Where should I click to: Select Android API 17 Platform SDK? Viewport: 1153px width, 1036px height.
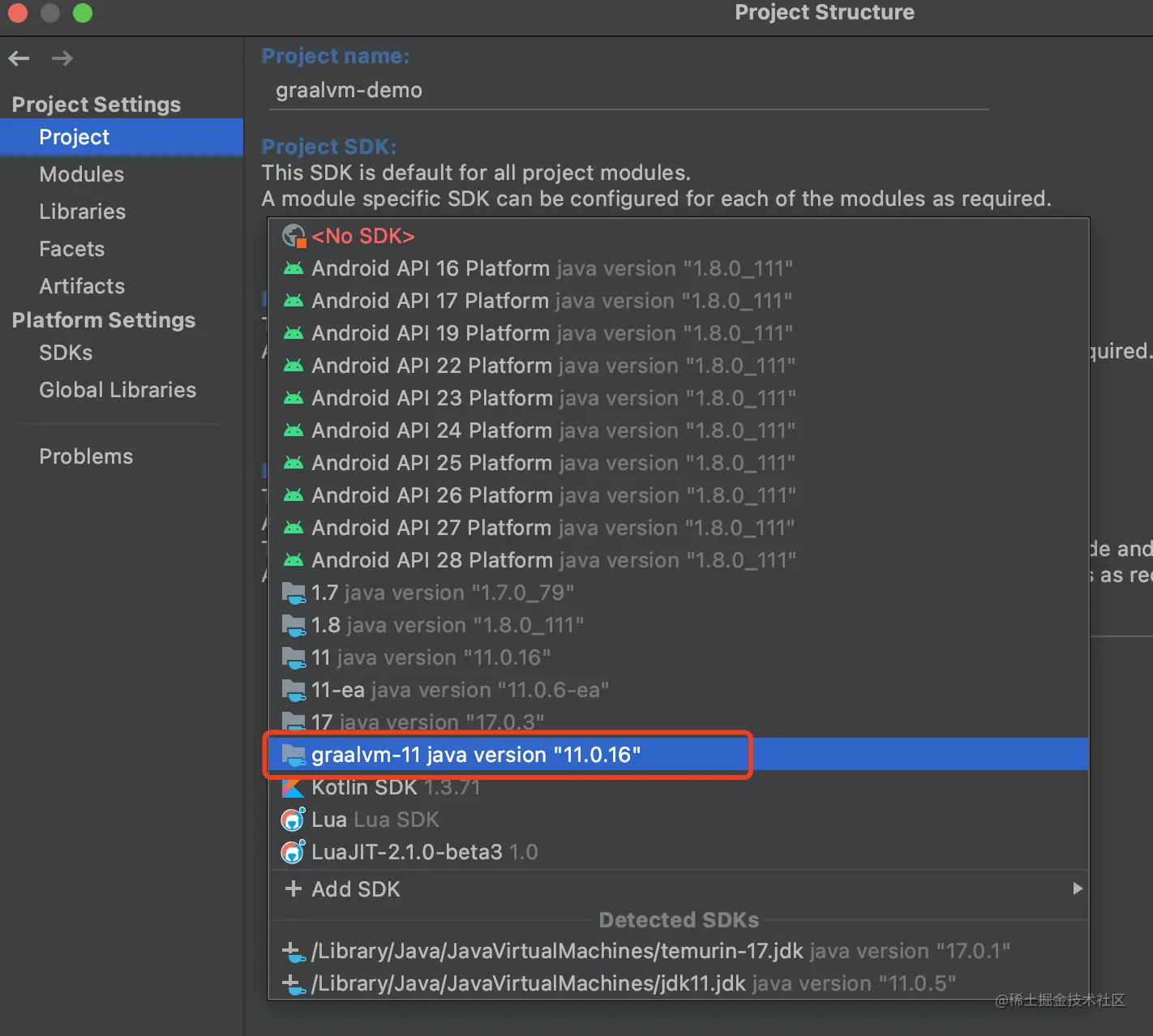[679, 301]
